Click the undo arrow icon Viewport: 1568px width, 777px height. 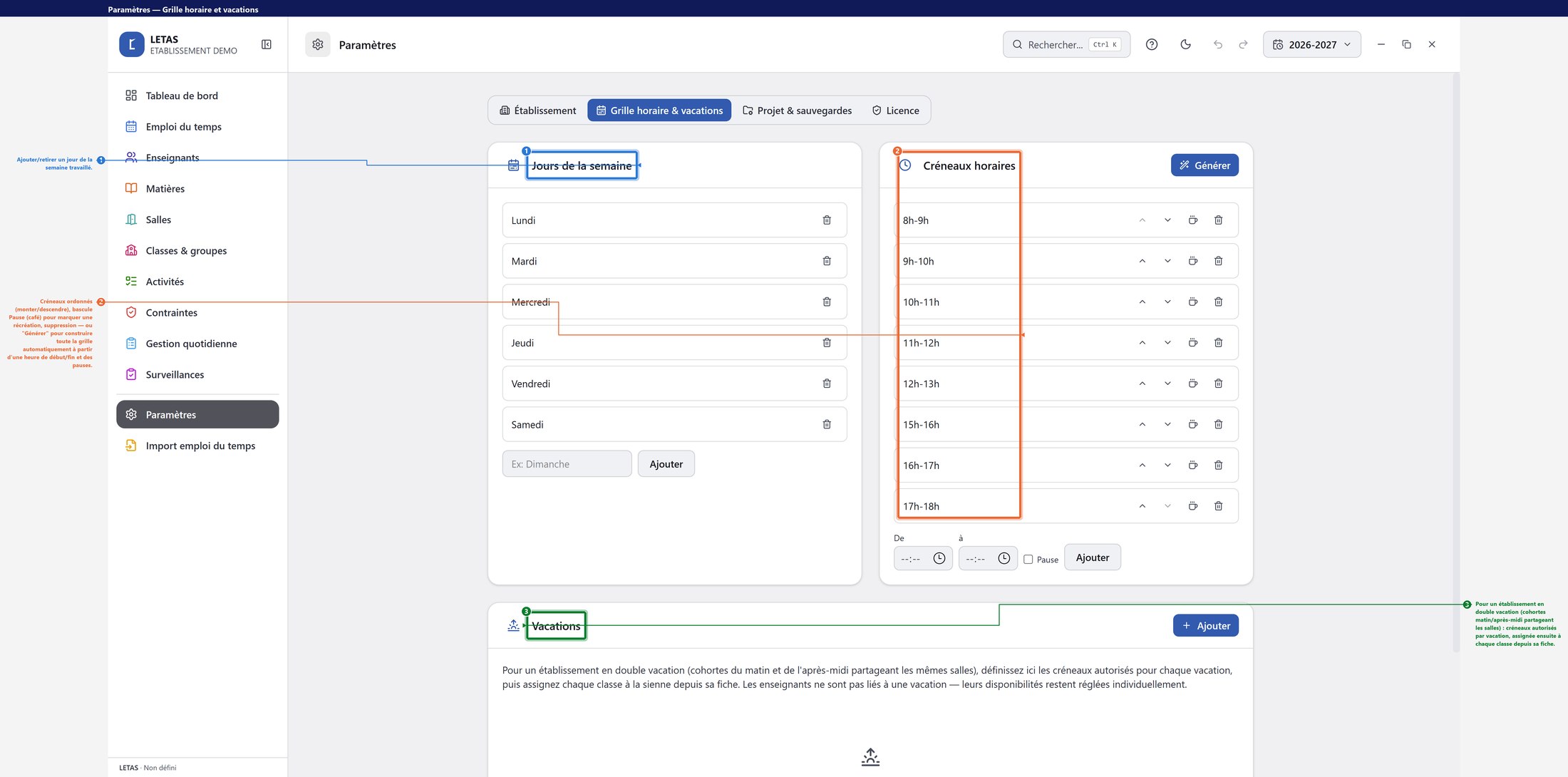click(1218, 44)
